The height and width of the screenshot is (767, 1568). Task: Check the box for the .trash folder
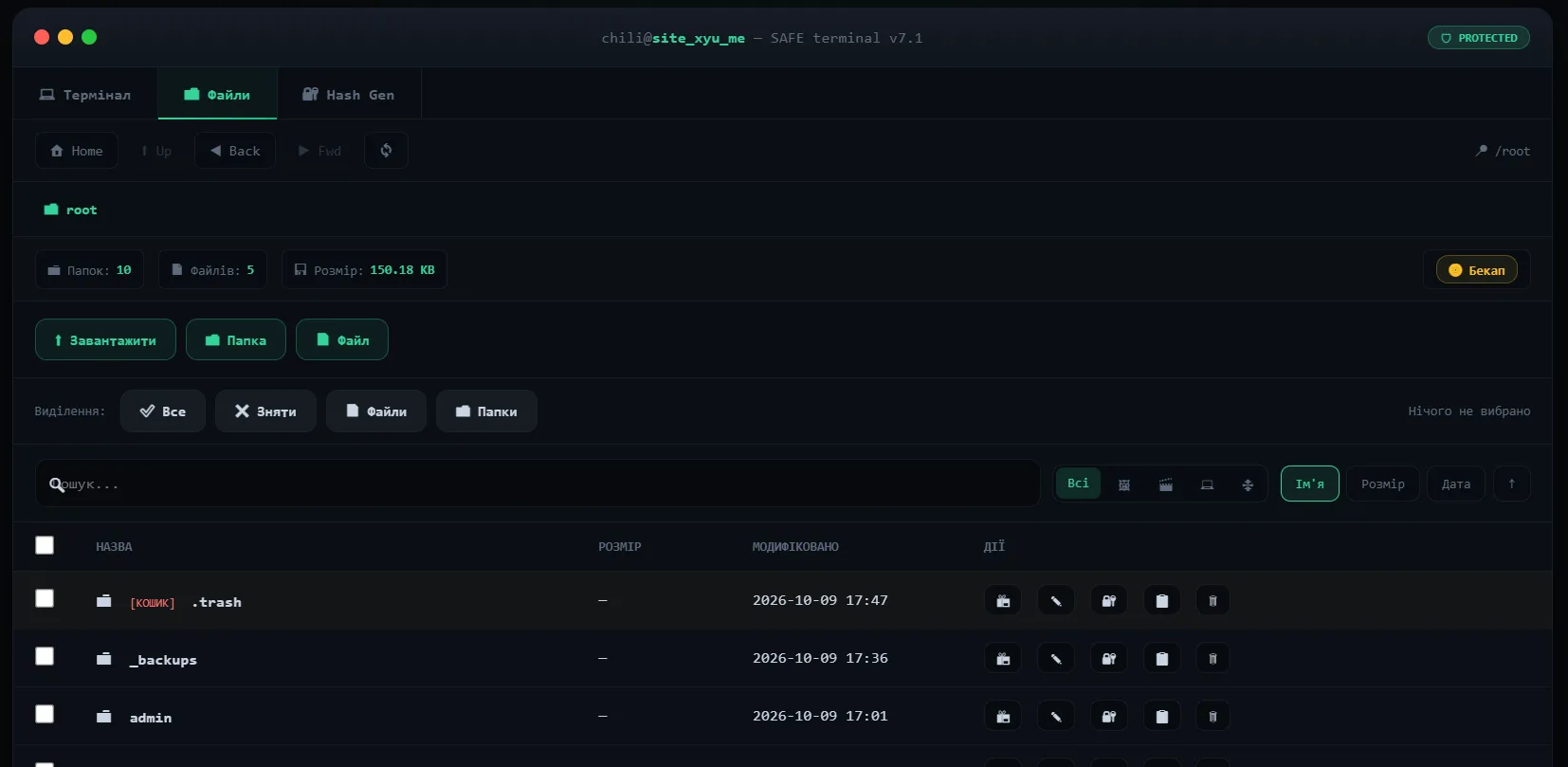(x=45, y=598)
